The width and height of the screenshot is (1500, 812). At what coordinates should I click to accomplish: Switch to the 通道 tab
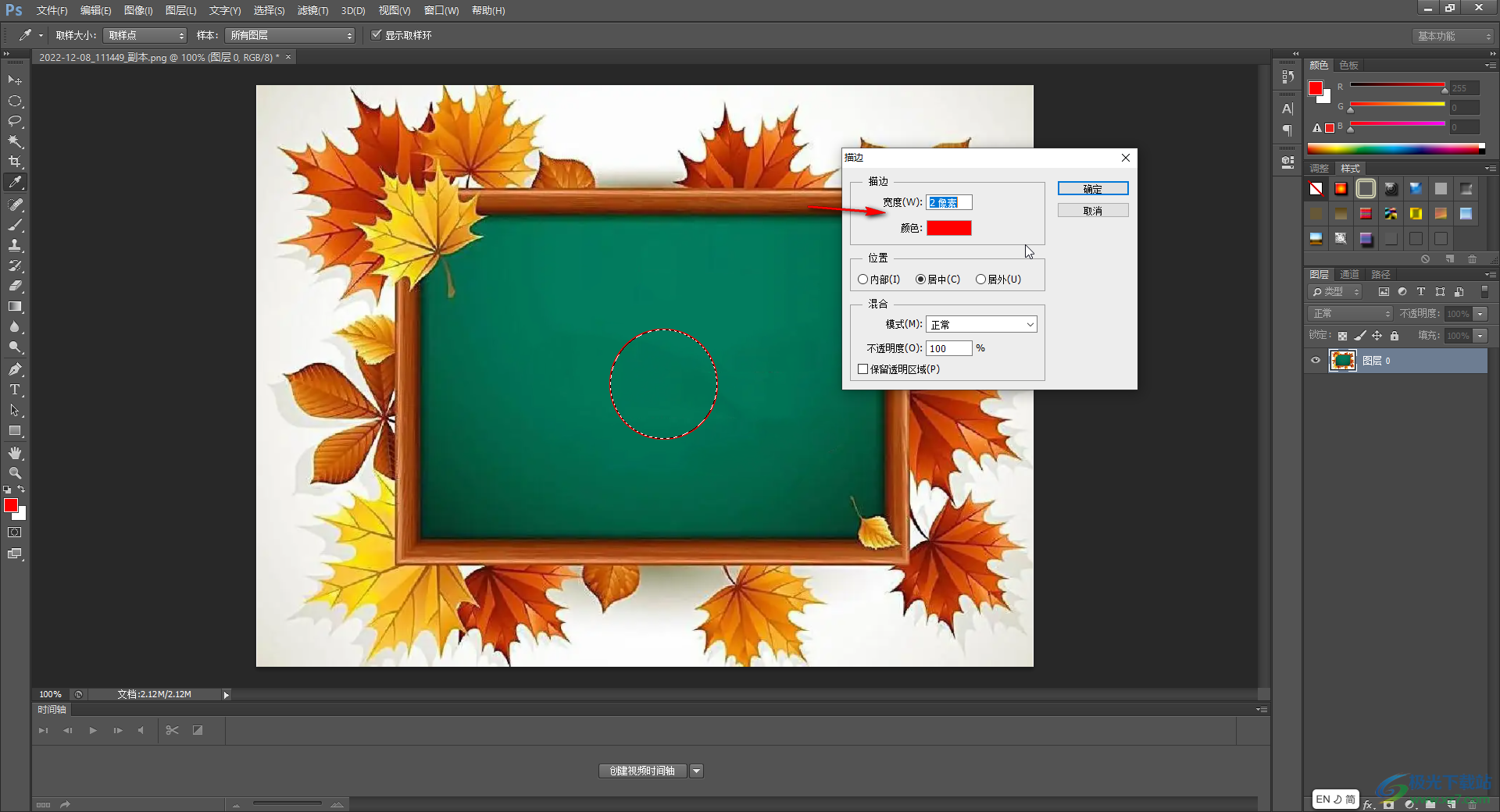(1349, 275)
